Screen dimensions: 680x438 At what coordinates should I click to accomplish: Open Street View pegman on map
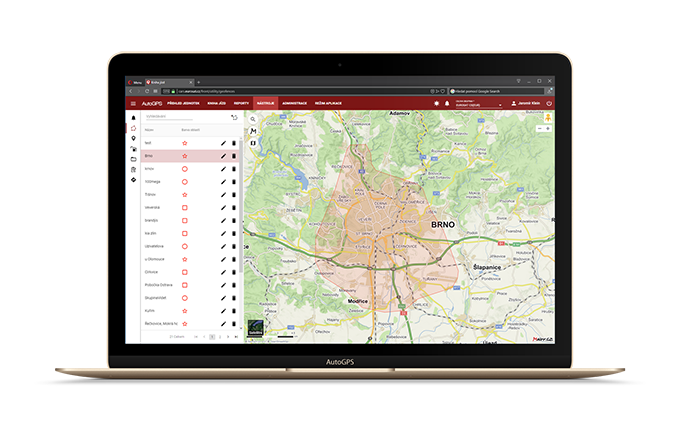[x=548, y=118]
